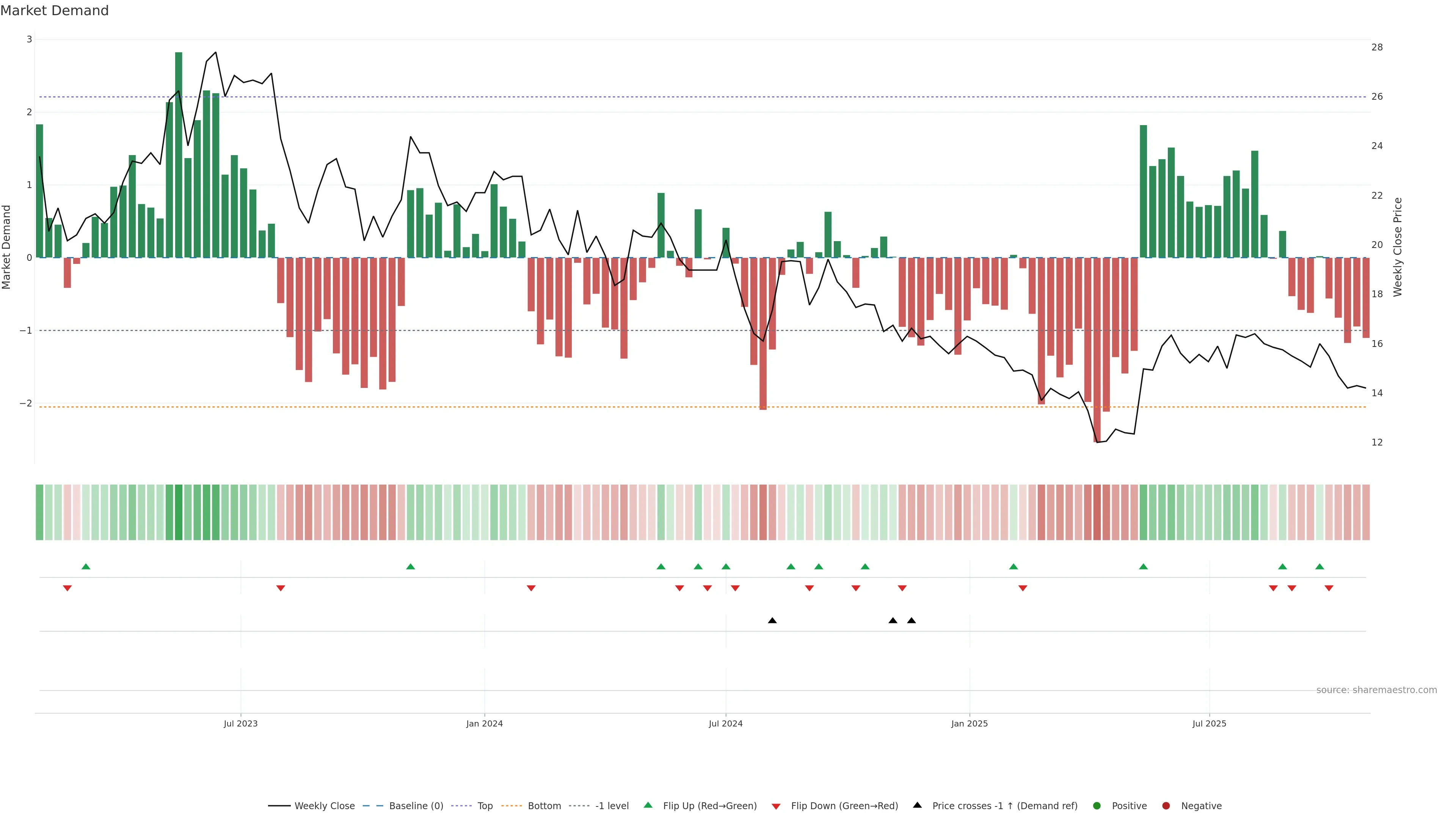Toggle Baseline (0) legend entry
The height and width of the screenshot is (819, 1456).
pos(416,806)
